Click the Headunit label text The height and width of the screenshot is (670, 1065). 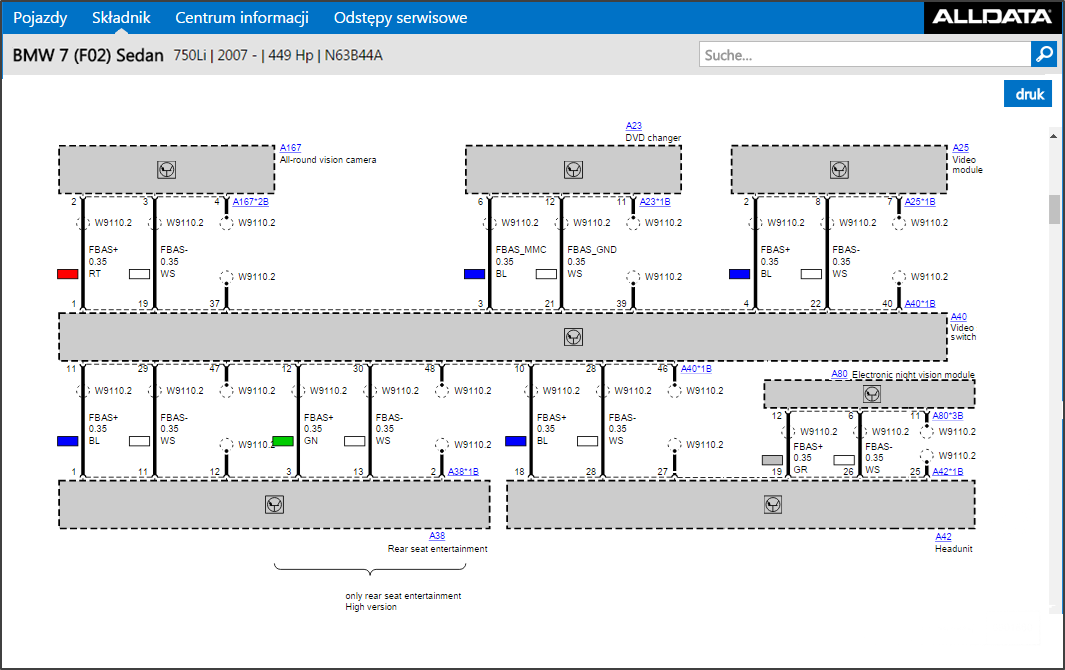point(954,548)
